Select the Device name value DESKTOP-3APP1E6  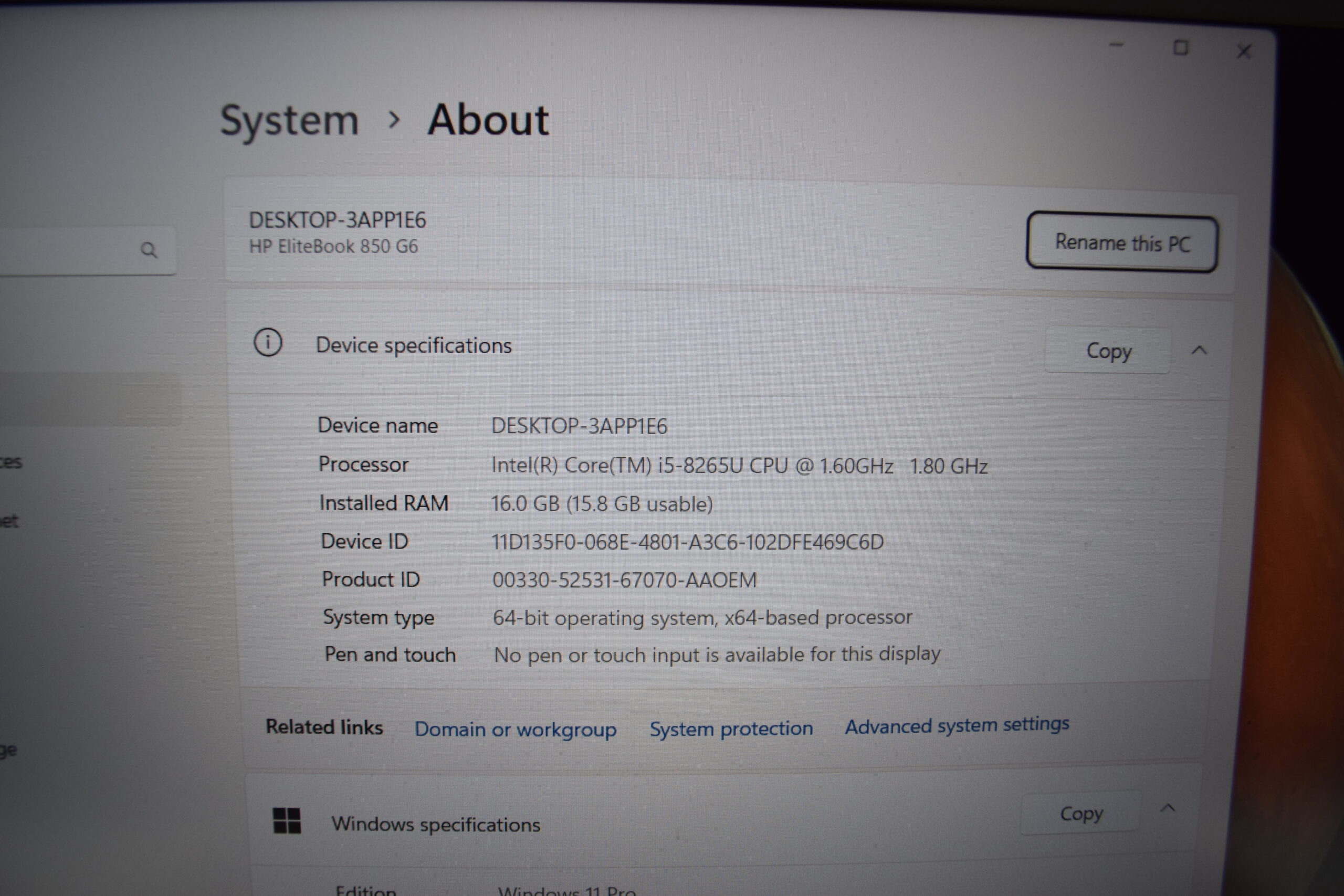click(x=580, y=426)
